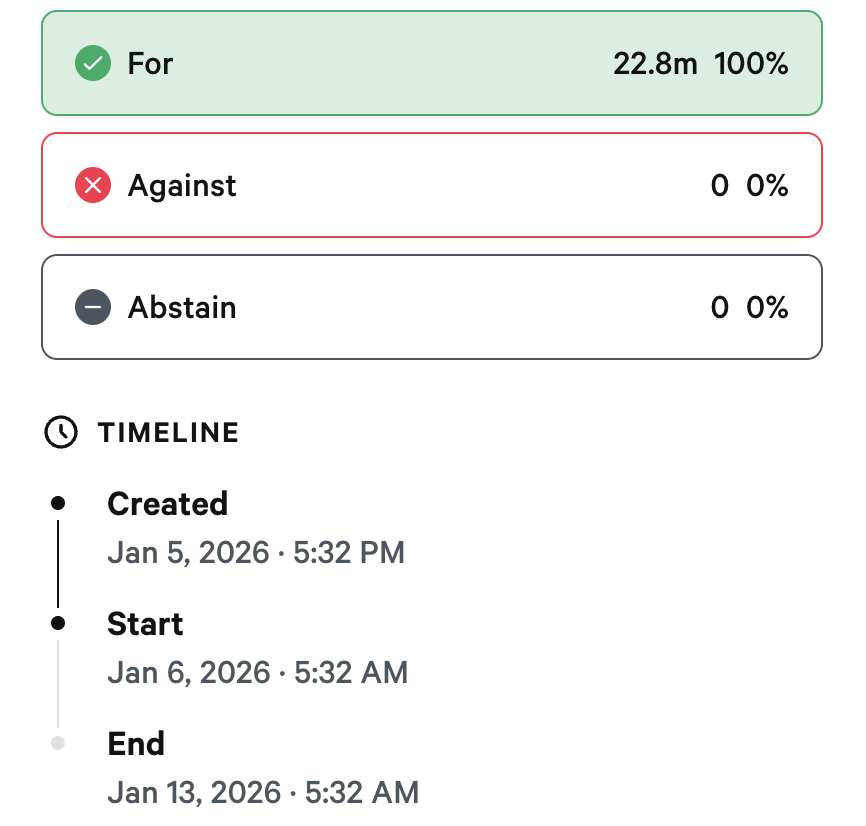
Task: Click the Created timeline dot
Action: click(58, 502)
